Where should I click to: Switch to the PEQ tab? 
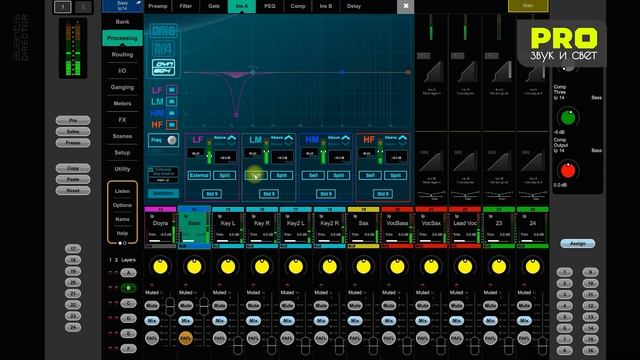[270, 6]
